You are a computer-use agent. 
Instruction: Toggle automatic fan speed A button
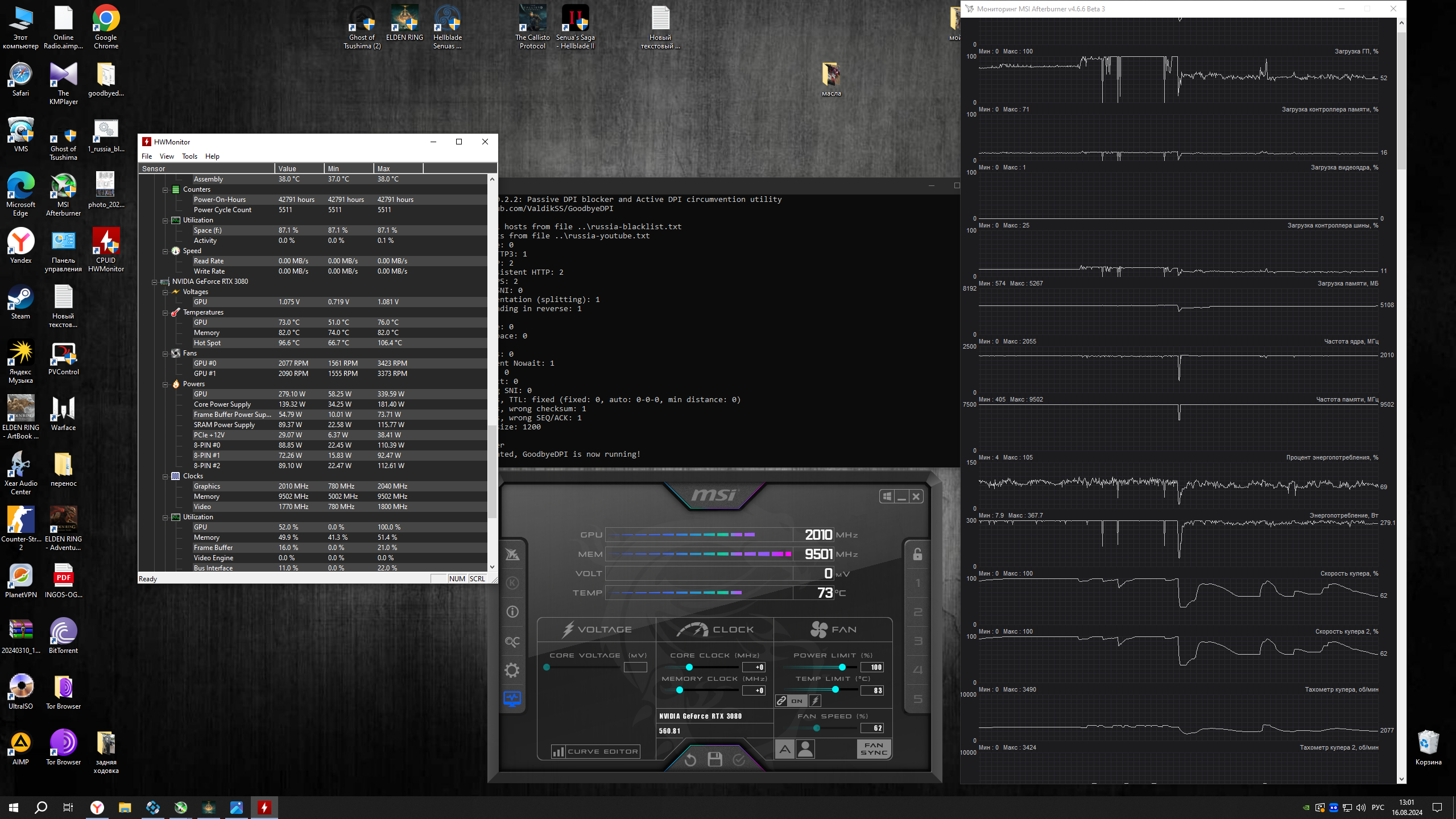pos(784,750)
